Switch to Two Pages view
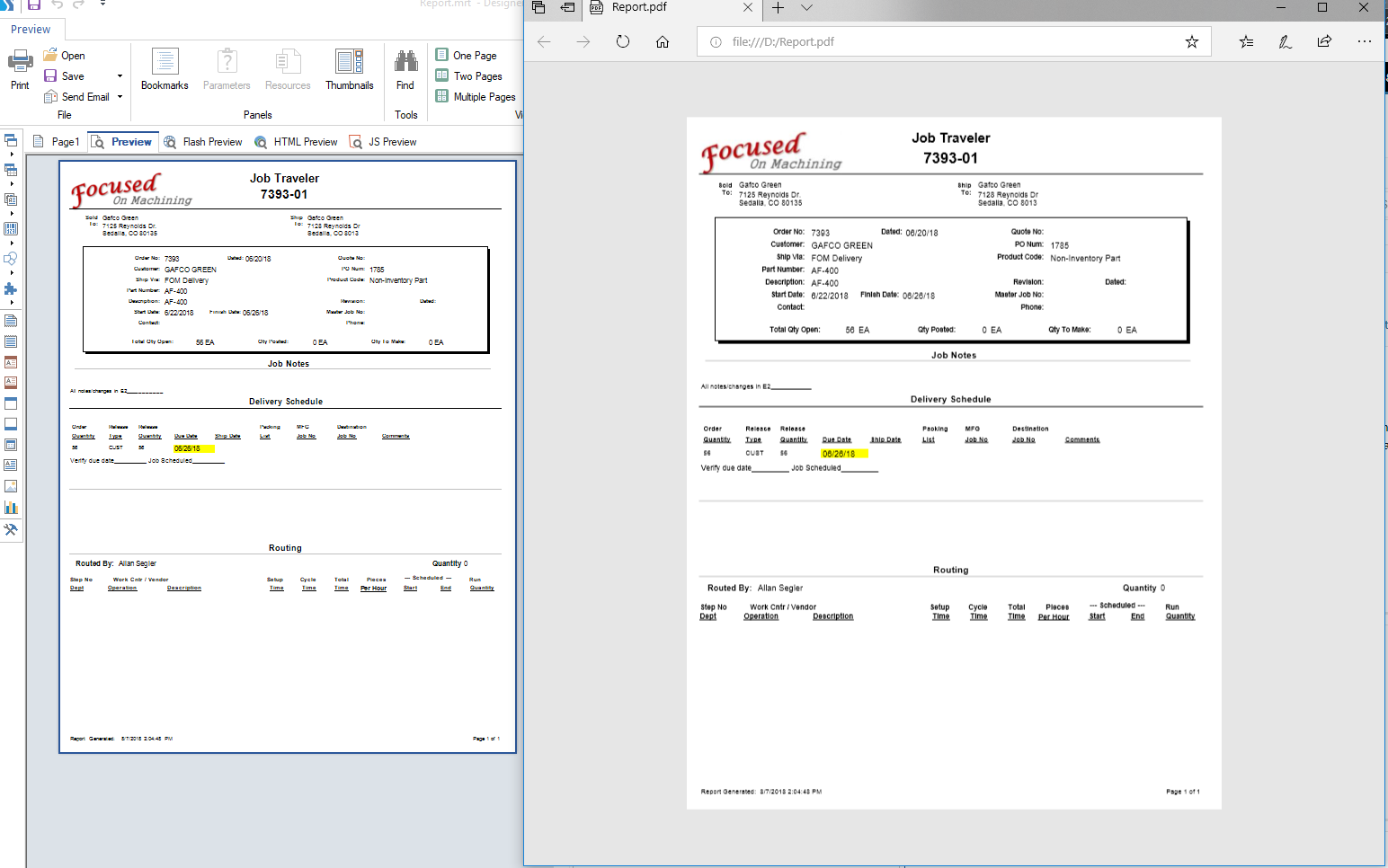This screenshot has width=1388, height=868. [x=468, y=76]
